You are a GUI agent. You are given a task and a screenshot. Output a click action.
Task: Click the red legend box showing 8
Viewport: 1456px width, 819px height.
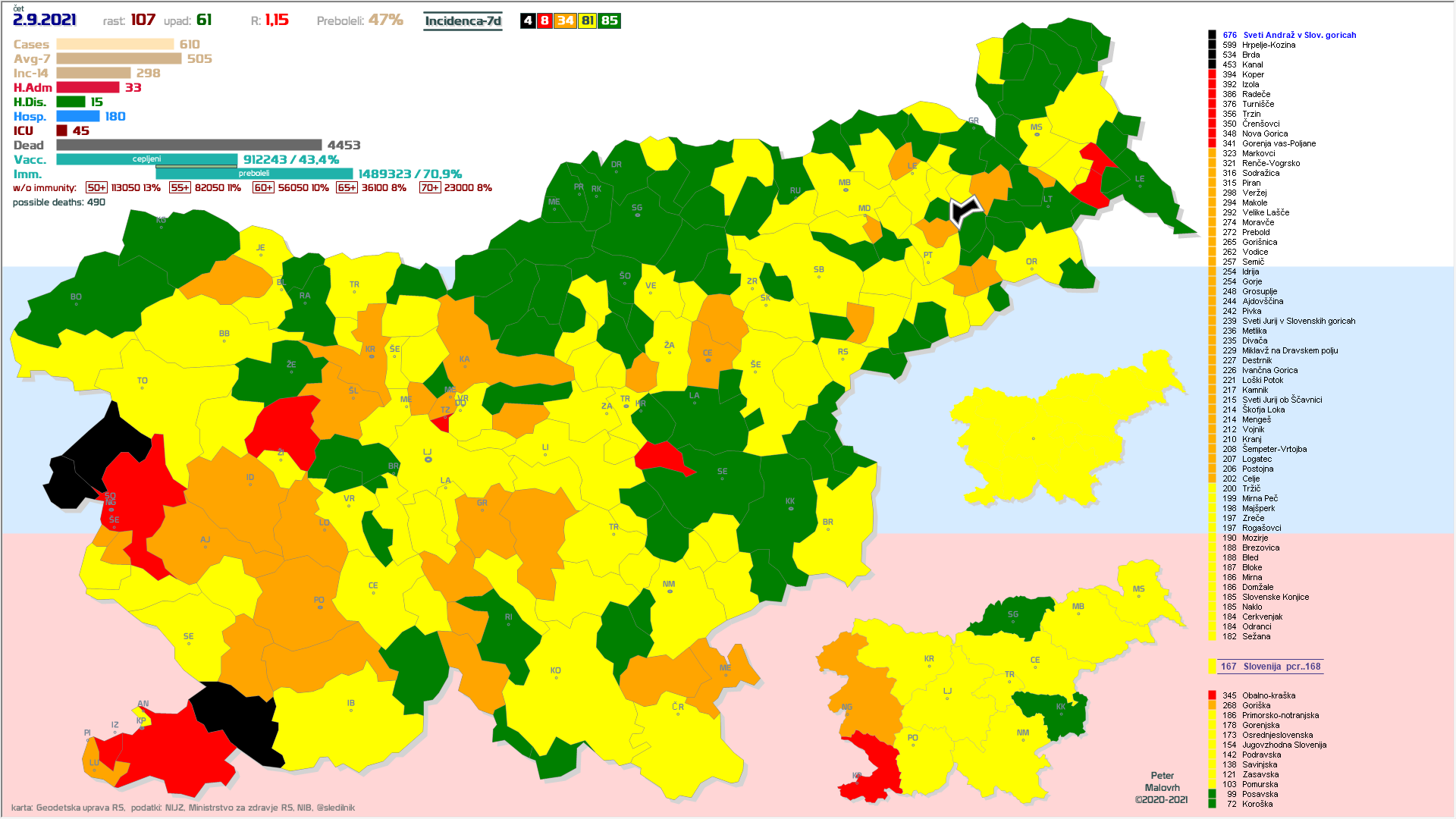pos(544,20)
